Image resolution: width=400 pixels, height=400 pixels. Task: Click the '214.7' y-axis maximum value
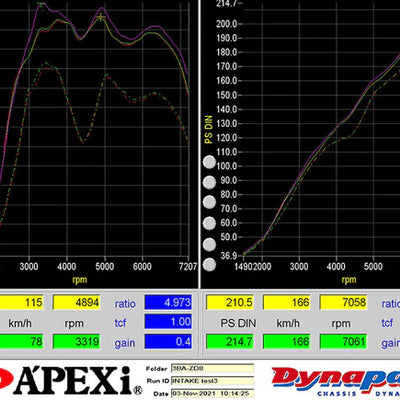227,4
